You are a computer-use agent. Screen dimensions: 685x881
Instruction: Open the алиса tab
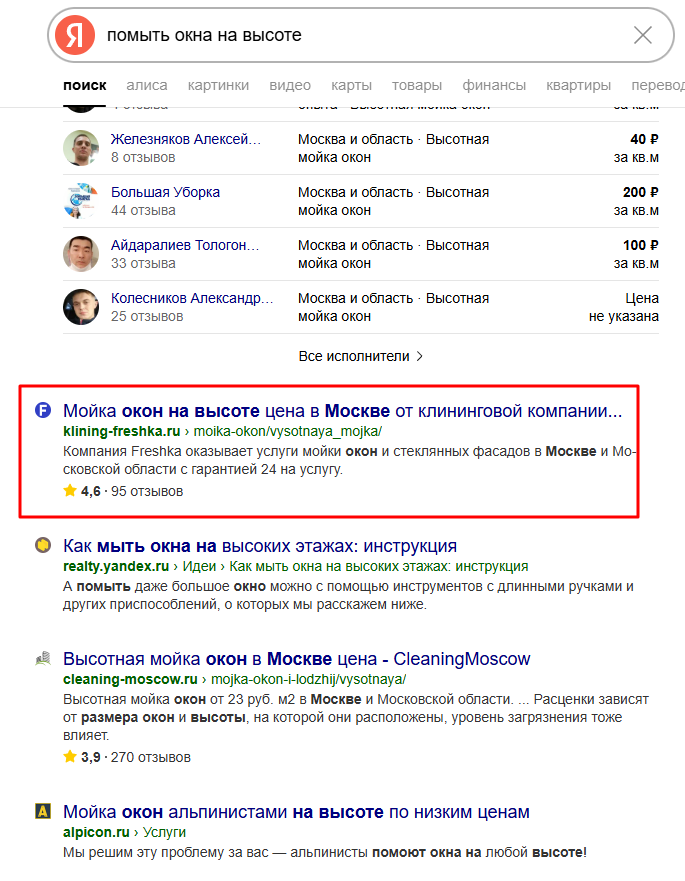coord(147,85)
